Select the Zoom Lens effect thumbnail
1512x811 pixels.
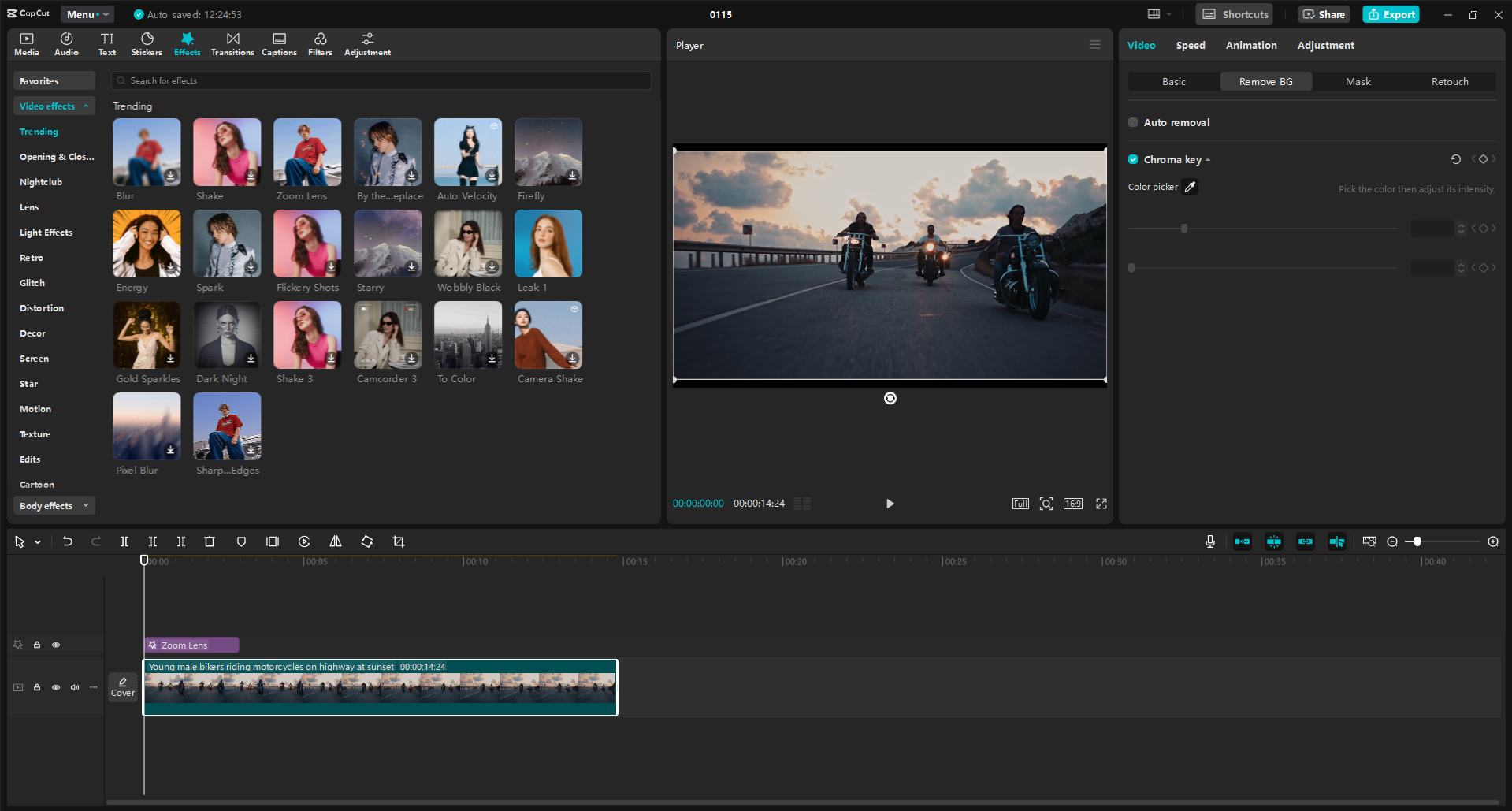[x=306, y=151]
